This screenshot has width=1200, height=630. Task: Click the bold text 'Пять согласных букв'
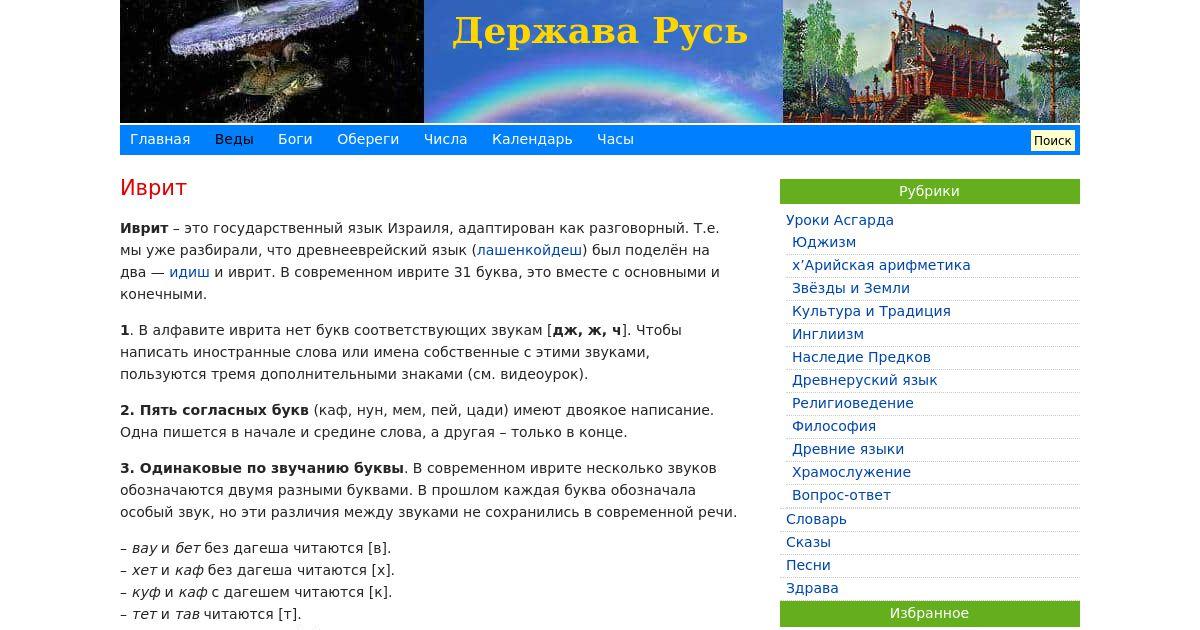tap(224, 410)
